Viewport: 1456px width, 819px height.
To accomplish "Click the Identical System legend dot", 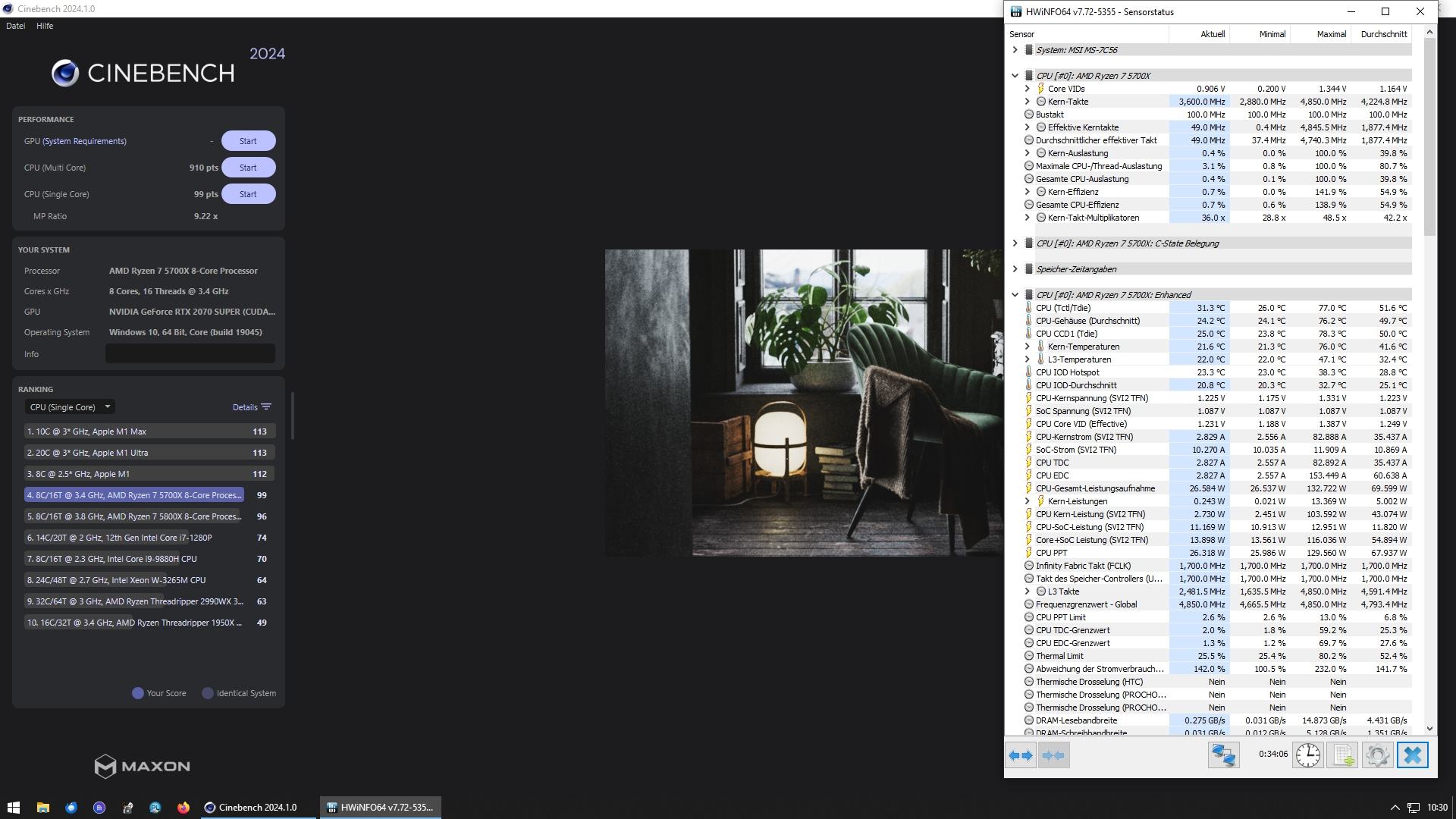I will (x=207, y=693).
